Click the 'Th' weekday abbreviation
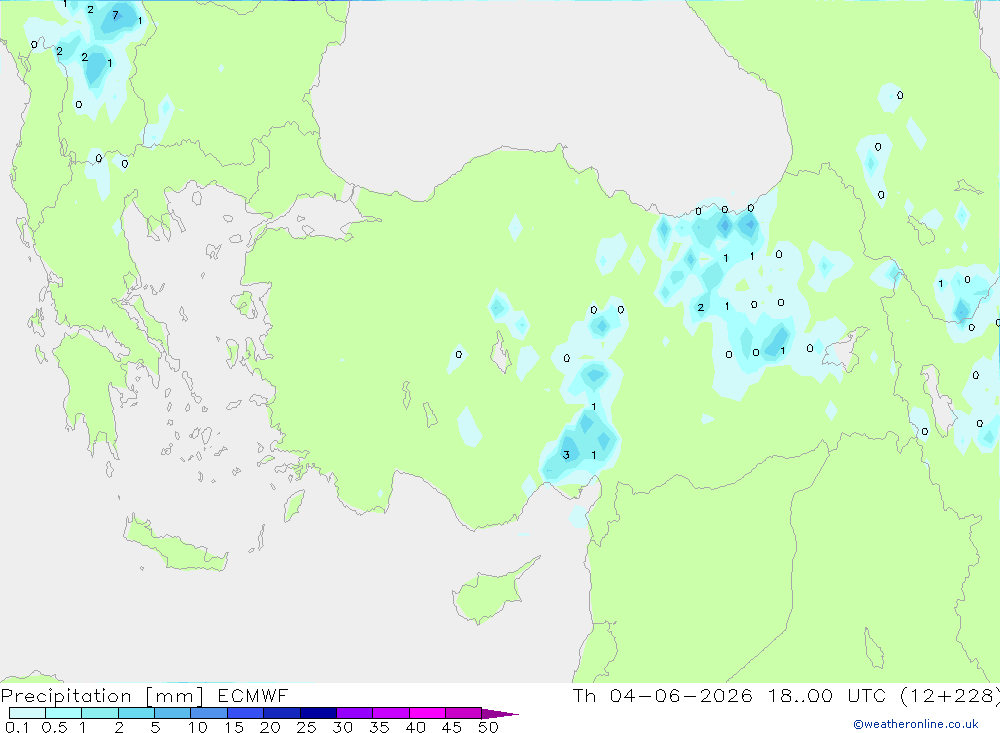Image resolution: width=1000 pixels, height=733 pixels. 584,695
